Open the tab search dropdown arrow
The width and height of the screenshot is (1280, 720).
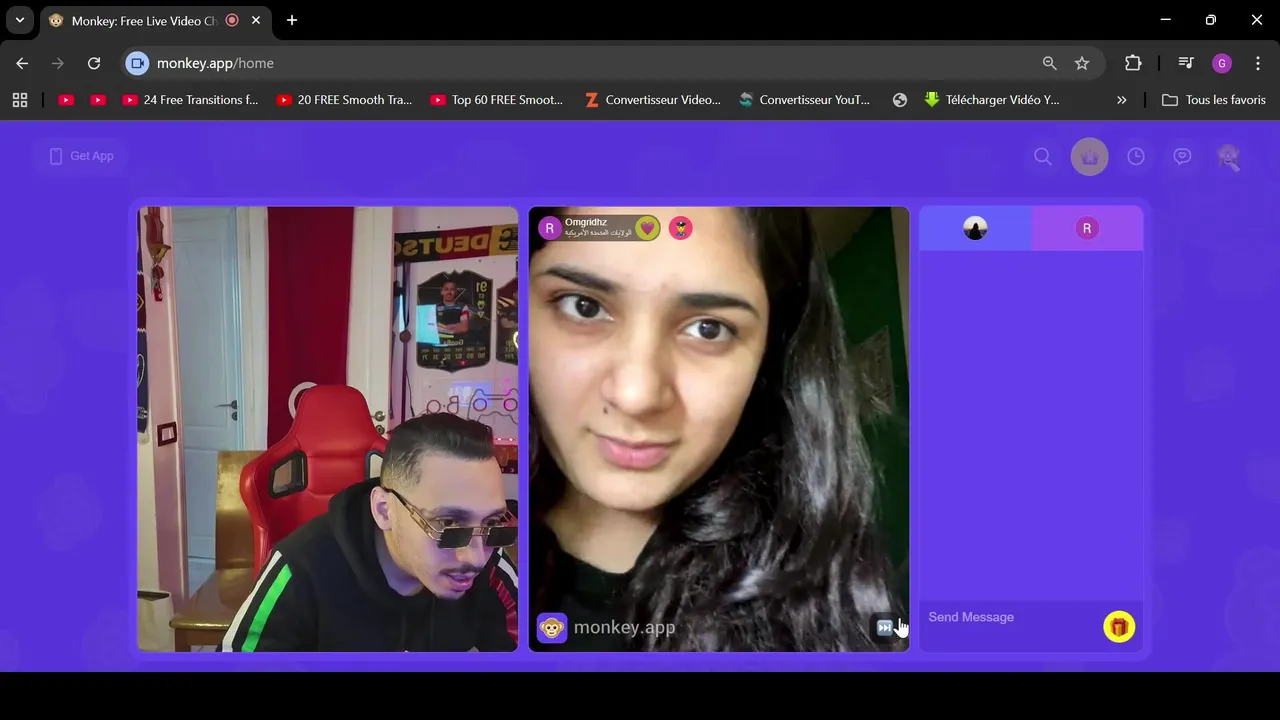pyautogui.click(x=19, y=20)
